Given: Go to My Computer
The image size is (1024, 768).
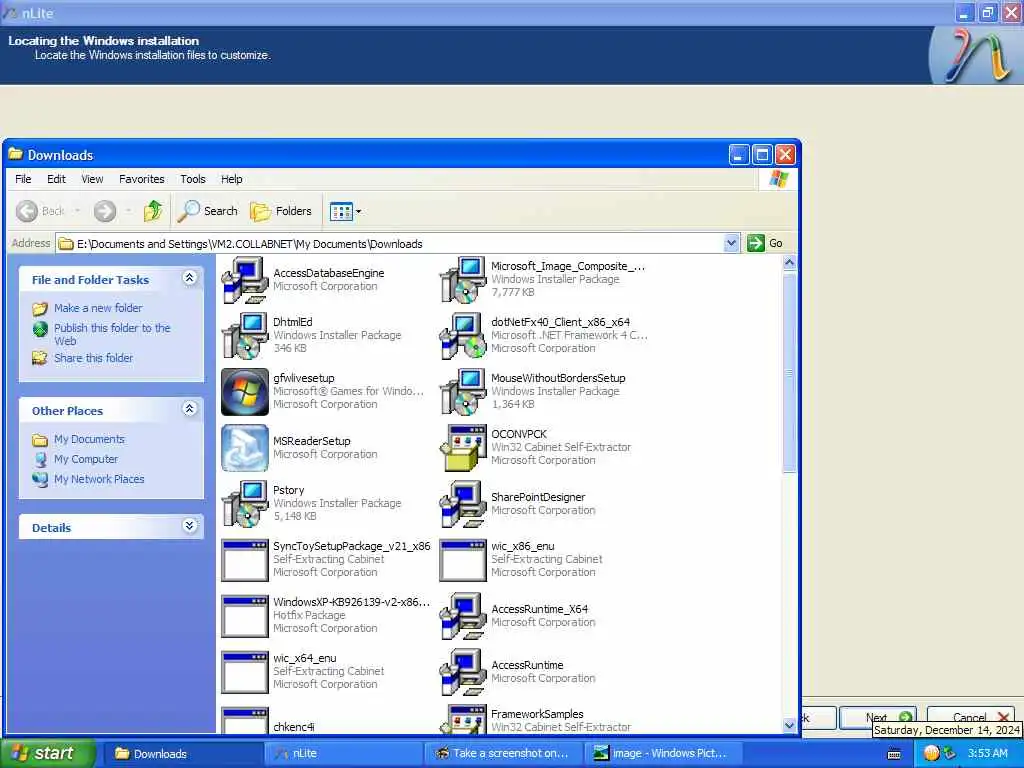Looking at the screenshot, I should pos(86,459).
